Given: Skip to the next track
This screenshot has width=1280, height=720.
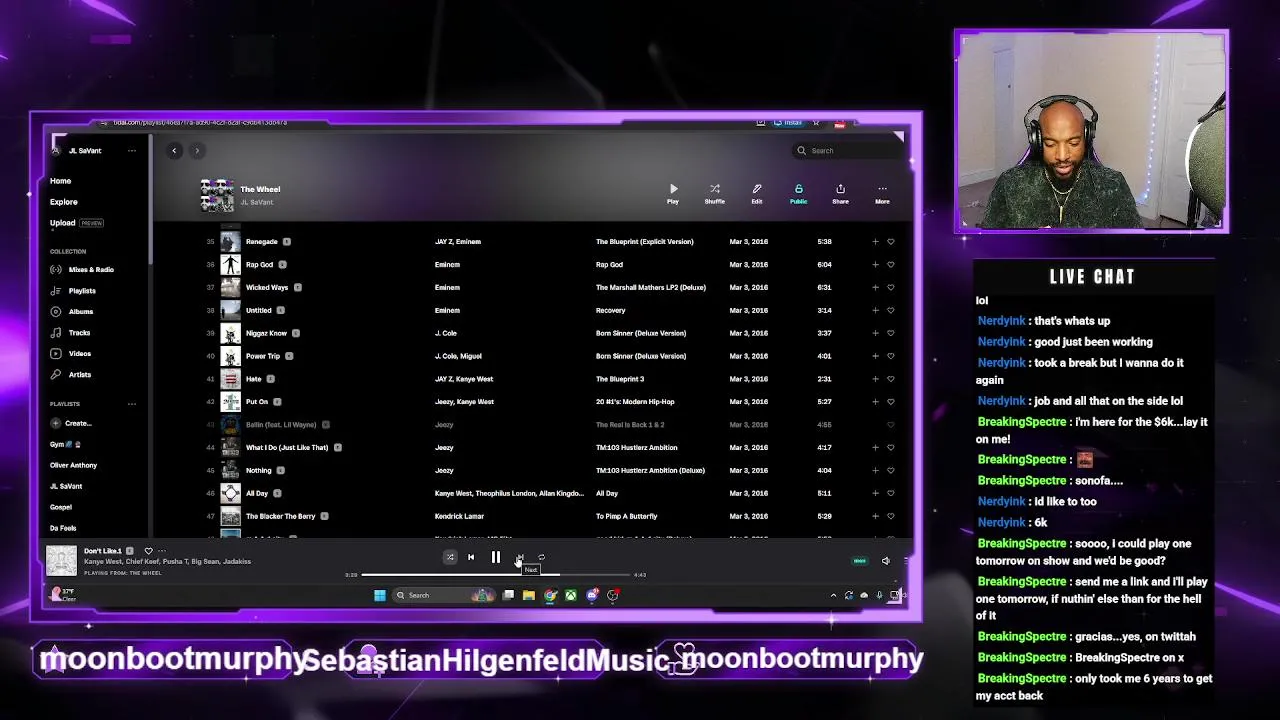Looking at the screenshot, I should coord(519,557).
